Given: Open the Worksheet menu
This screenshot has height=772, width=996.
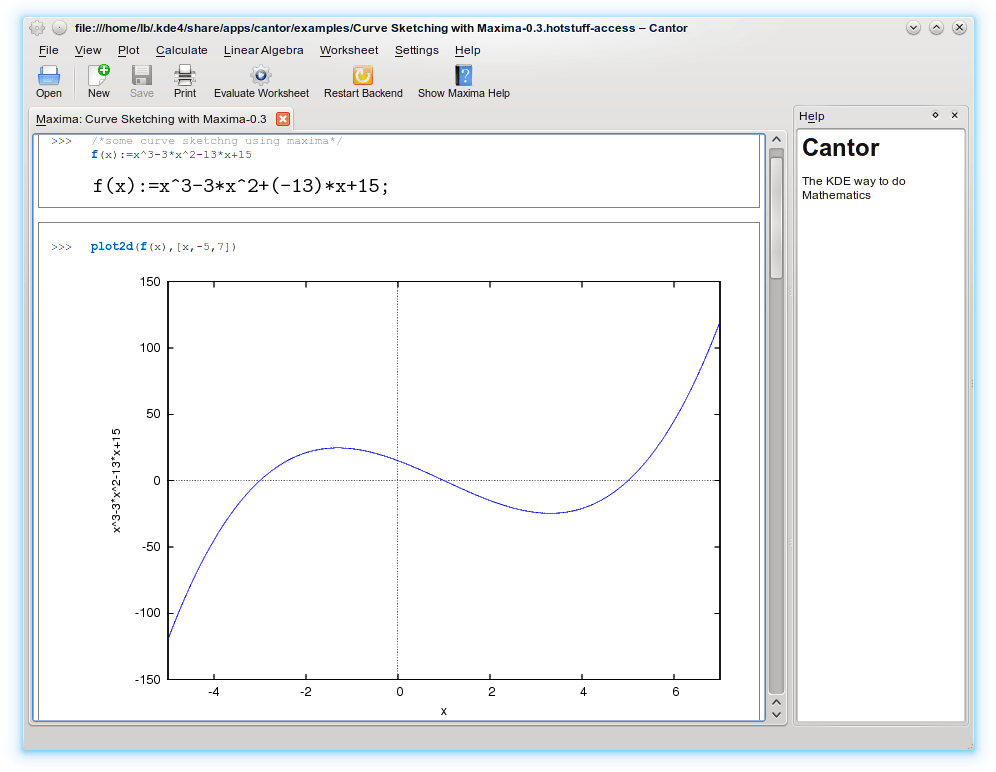Looking at the screenshot, I should tap(349, 50).
